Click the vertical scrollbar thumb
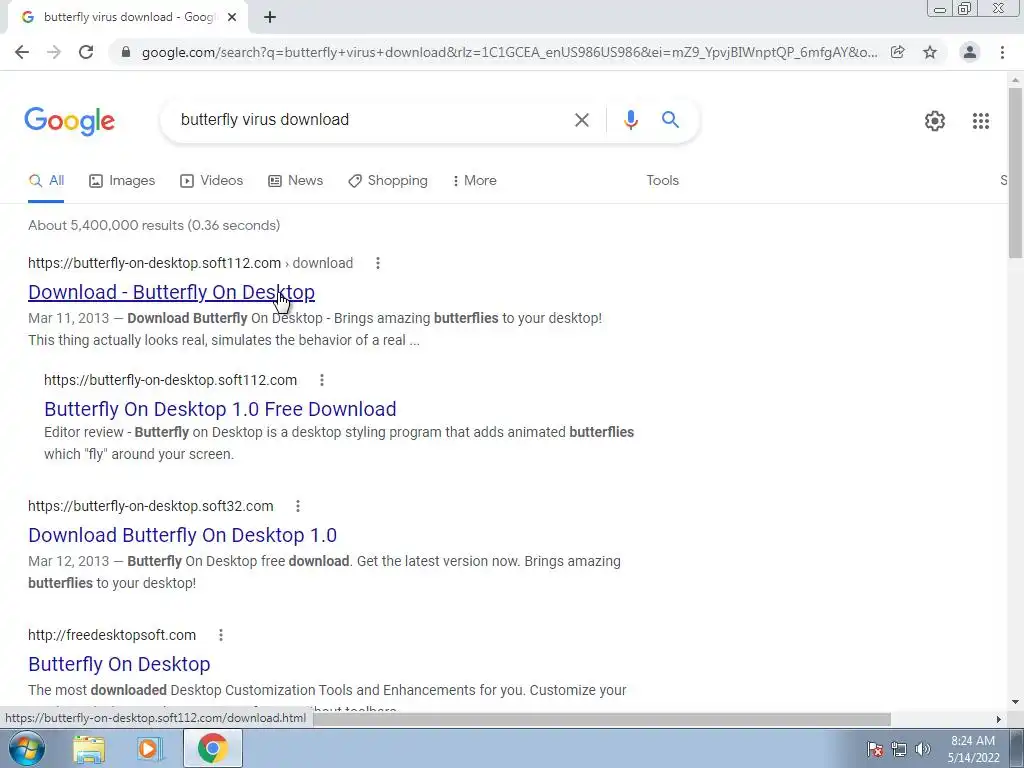 1015,172
